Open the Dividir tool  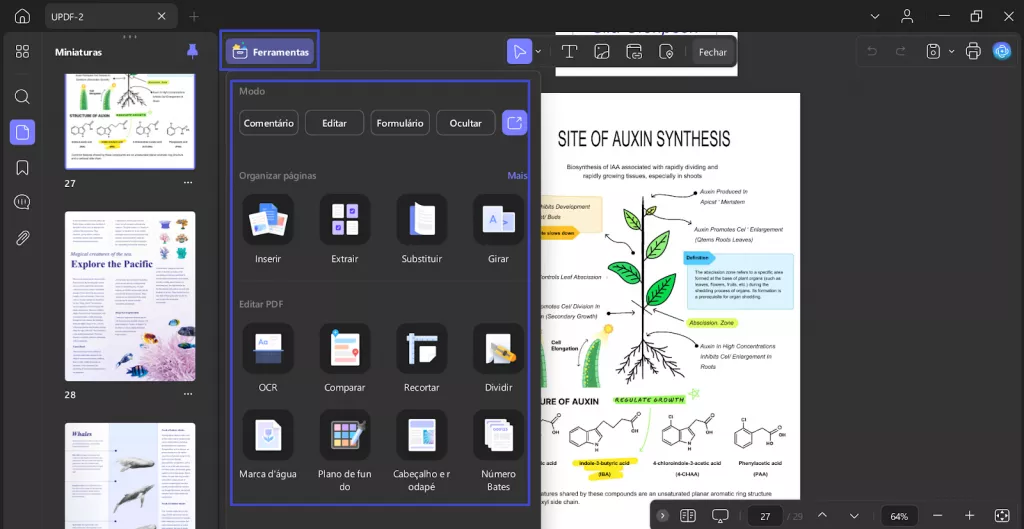pos(498,358)
